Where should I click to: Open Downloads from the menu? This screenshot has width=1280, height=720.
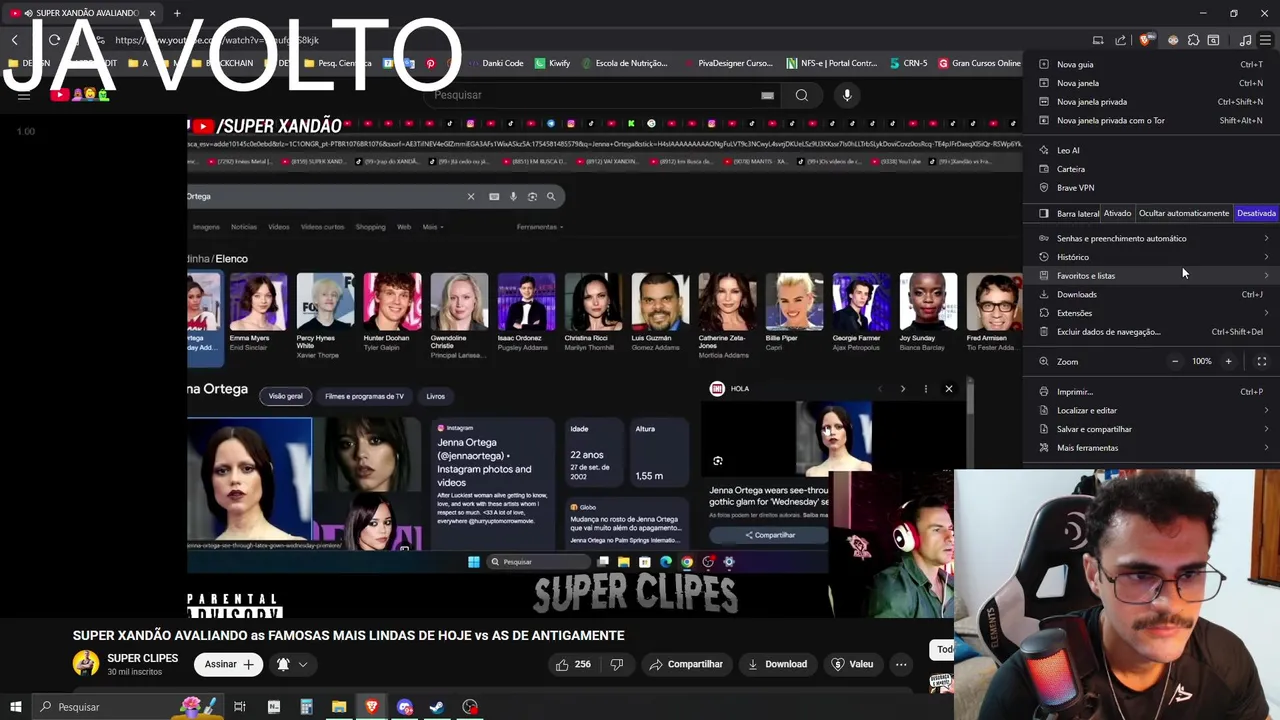click(1152, 294)
